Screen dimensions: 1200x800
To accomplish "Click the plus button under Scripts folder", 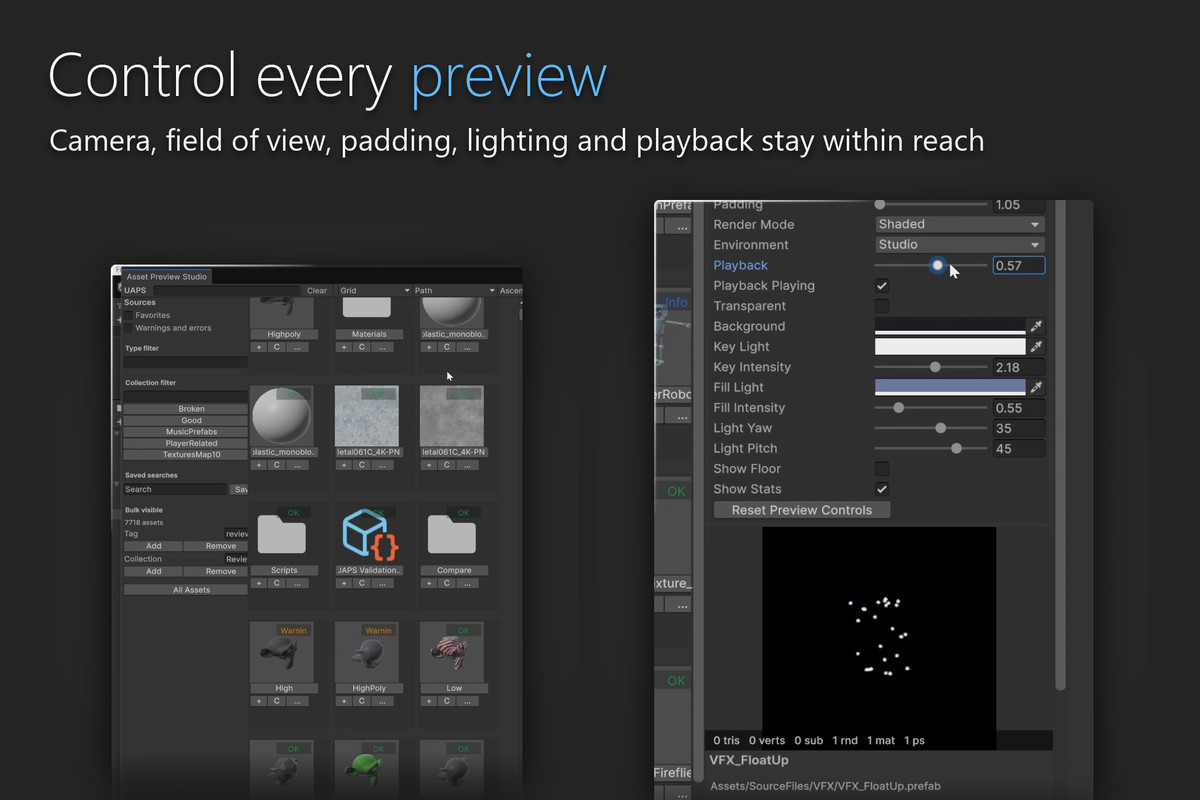I will coord(260,583).
